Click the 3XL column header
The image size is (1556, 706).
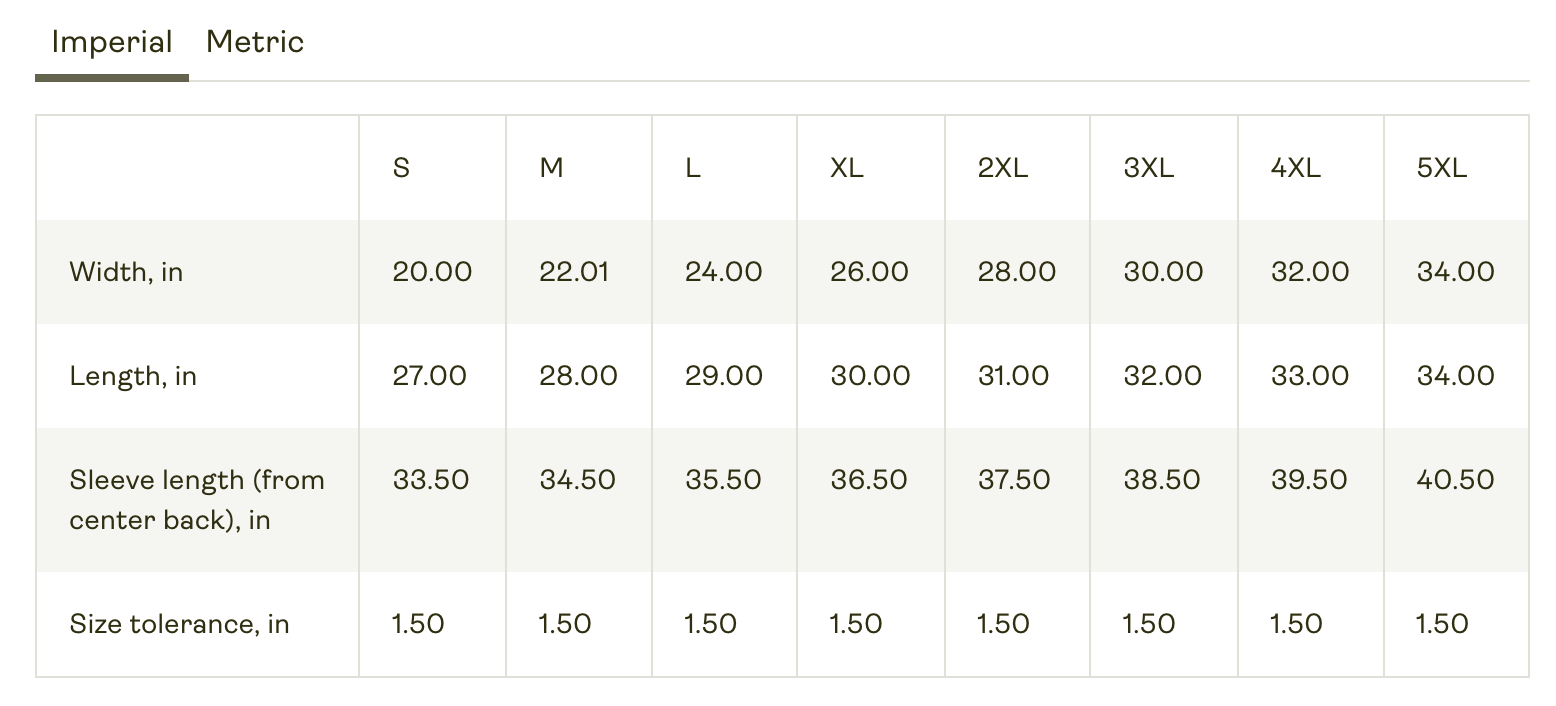click(1149, 168)
